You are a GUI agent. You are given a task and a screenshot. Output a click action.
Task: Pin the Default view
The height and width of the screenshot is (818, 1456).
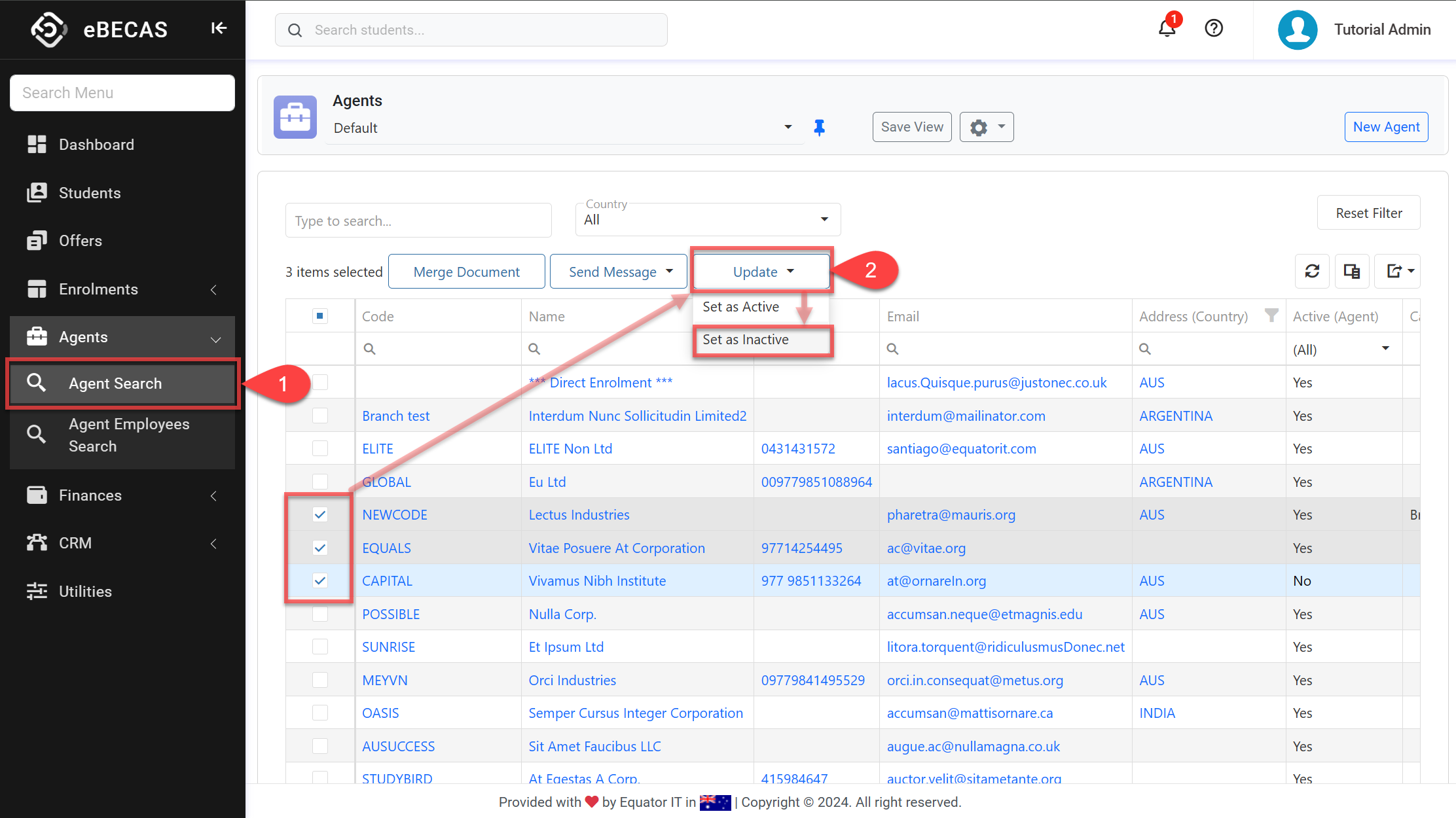click(819, 128)
